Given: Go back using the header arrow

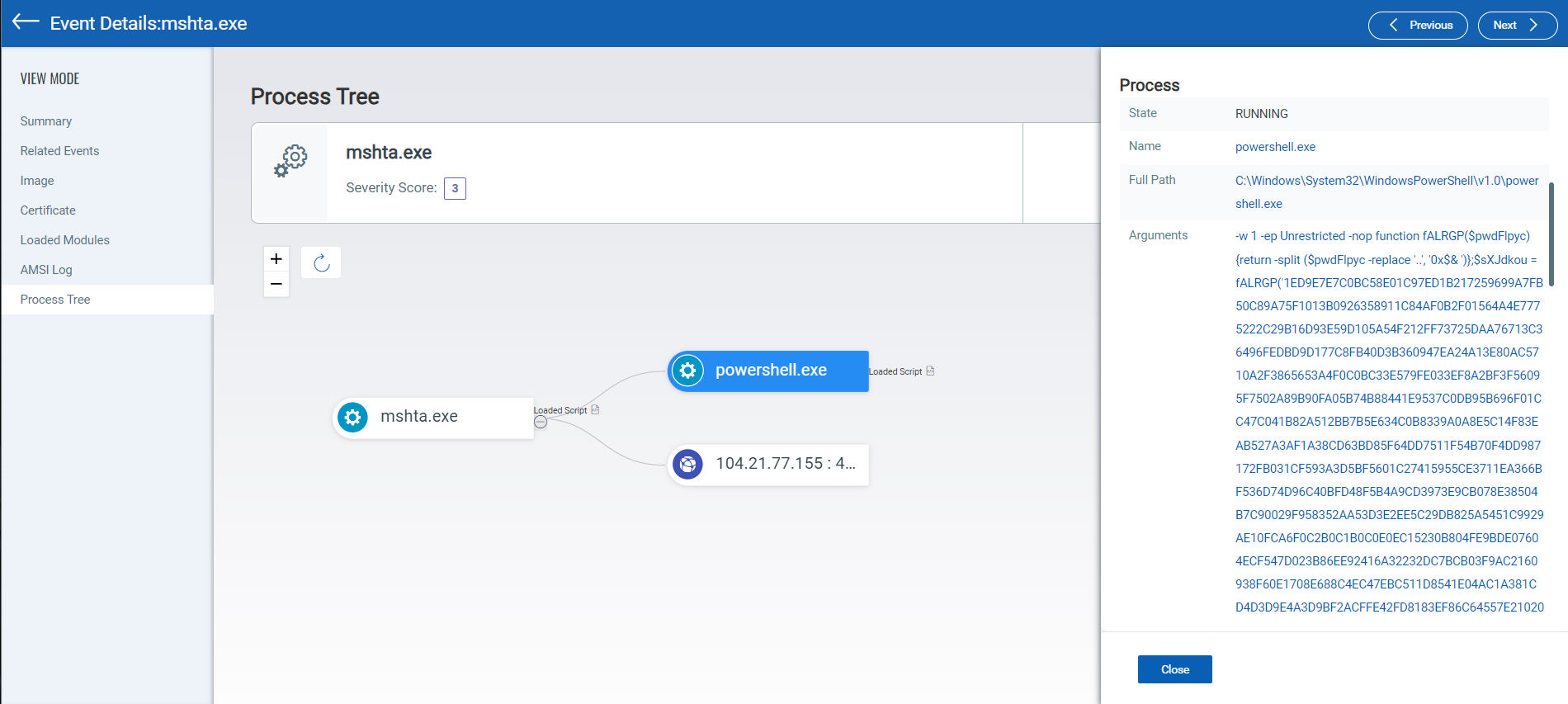Looking at the screenshot, I should [26, 22].
